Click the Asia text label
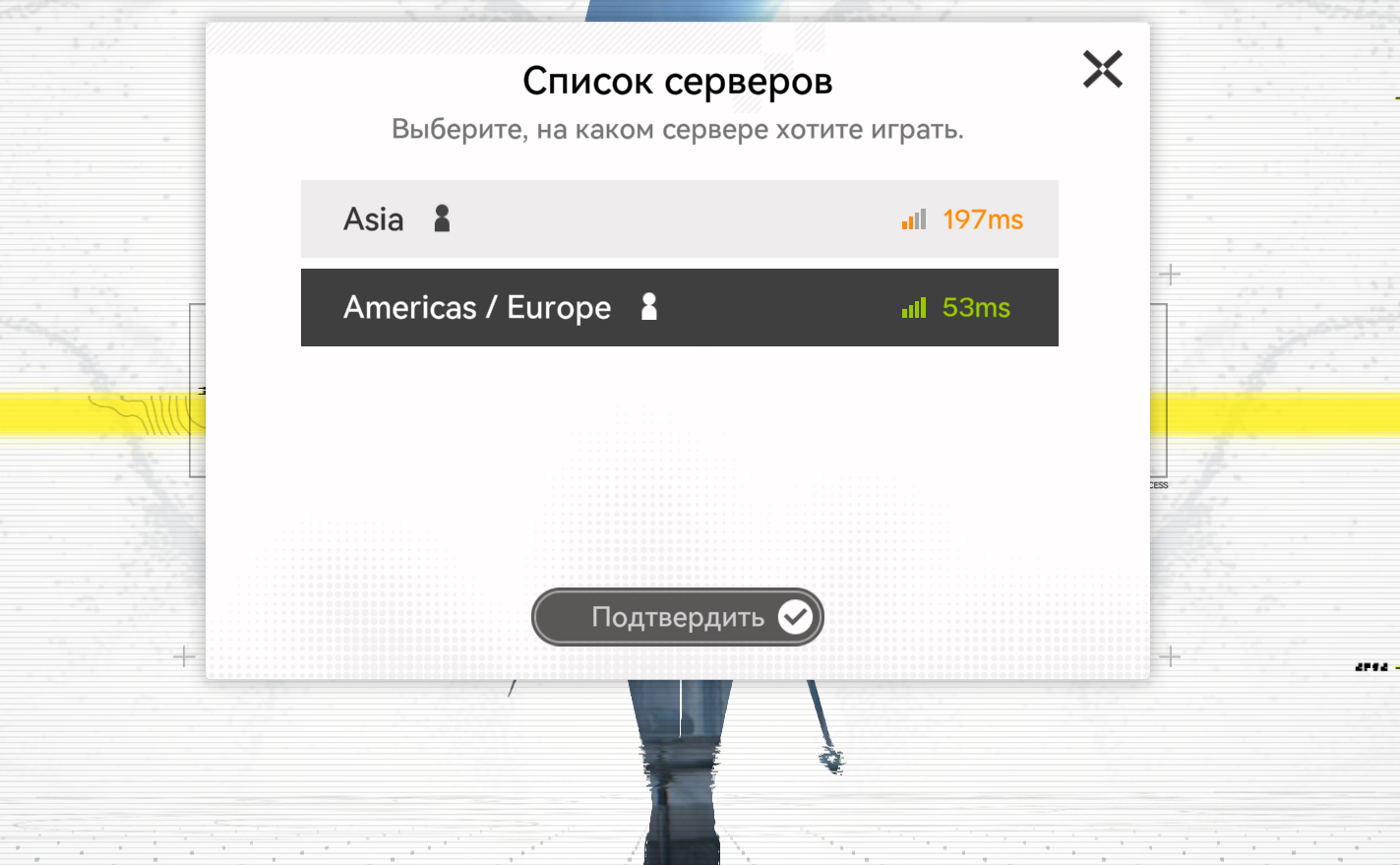1400x865 pixels. [373, 219]
